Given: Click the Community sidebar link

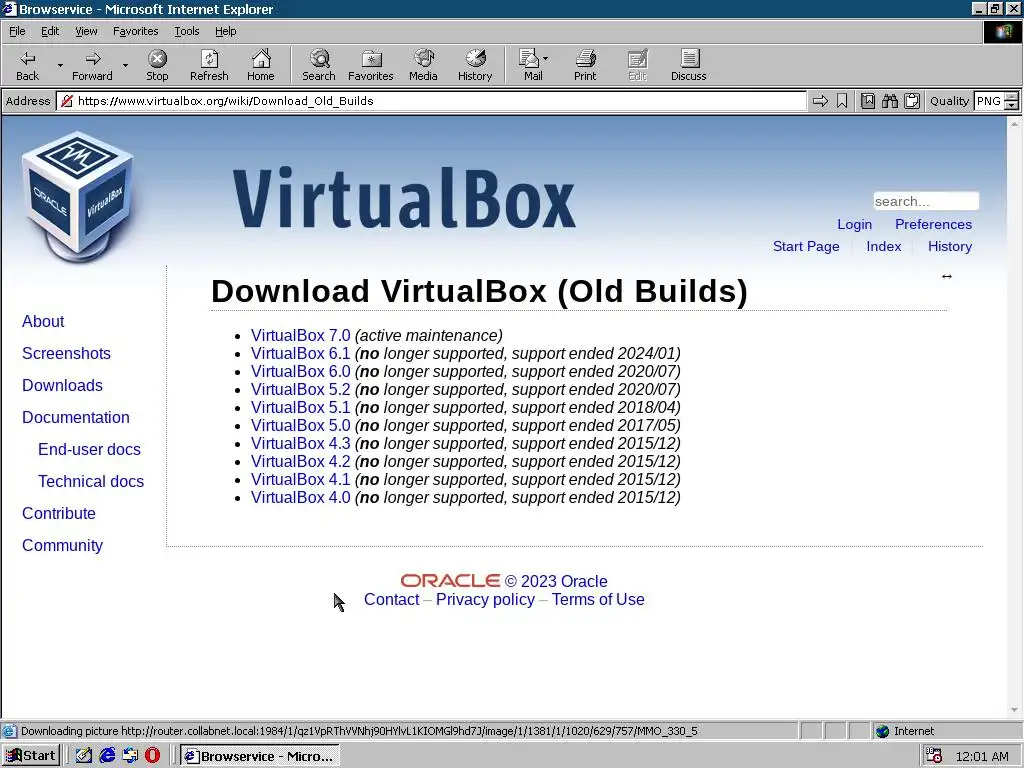Looking at the screenshot, I should 62,545.
